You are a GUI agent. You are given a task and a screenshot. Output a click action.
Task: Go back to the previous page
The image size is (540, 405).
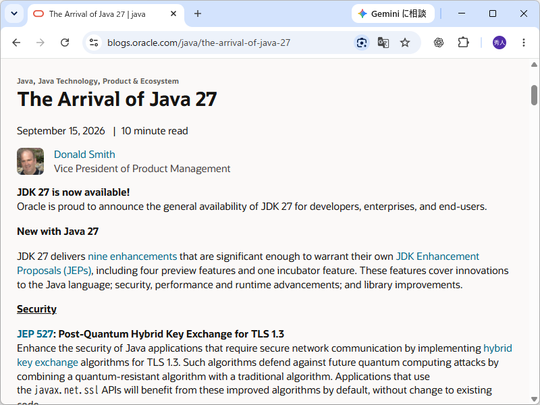tap(16, 43)
